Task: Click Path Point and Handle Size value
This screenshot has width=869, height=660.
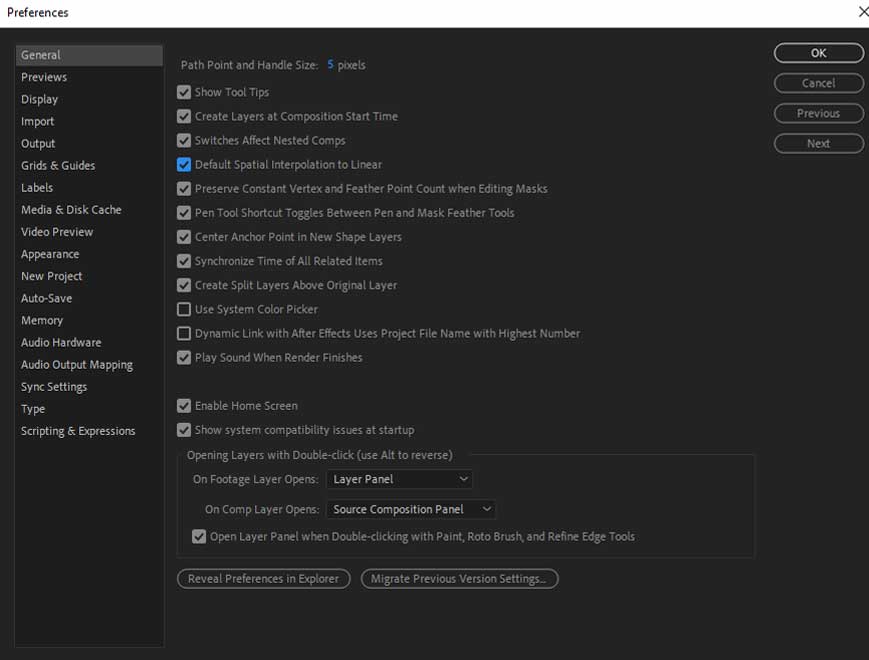Action: click(330, 65)
